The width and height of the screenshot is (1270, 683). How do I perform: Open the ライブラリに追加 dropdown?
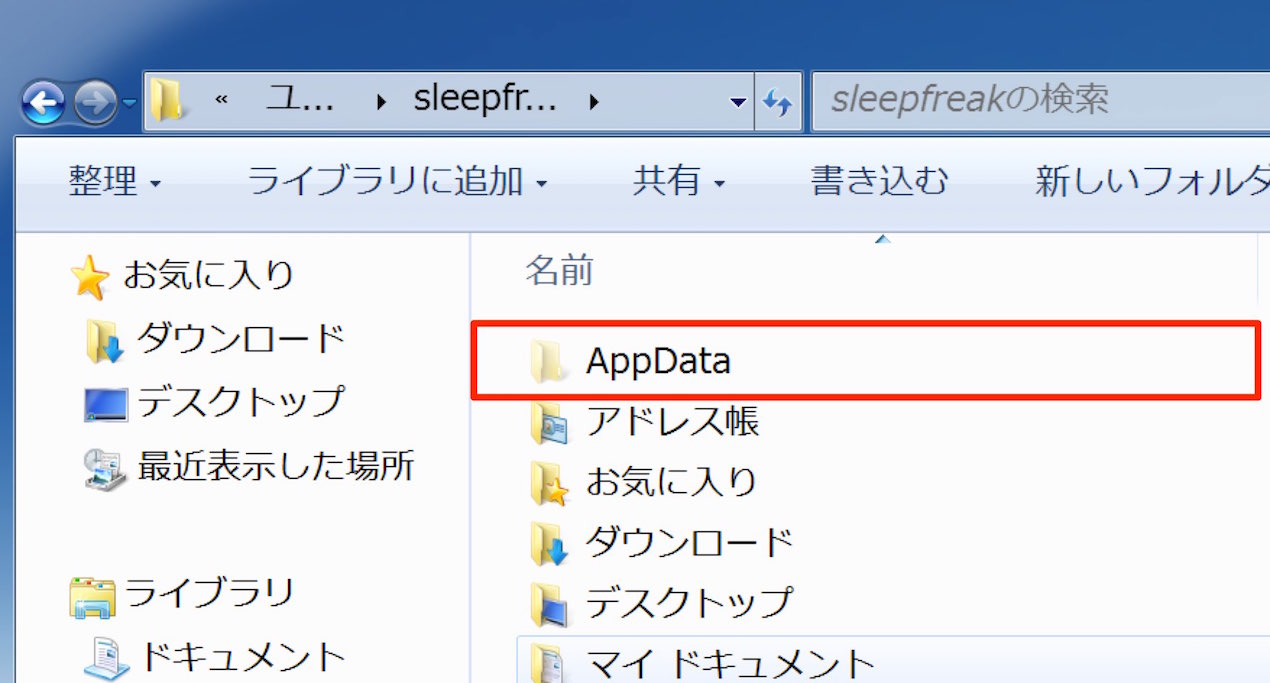point(397,182)
